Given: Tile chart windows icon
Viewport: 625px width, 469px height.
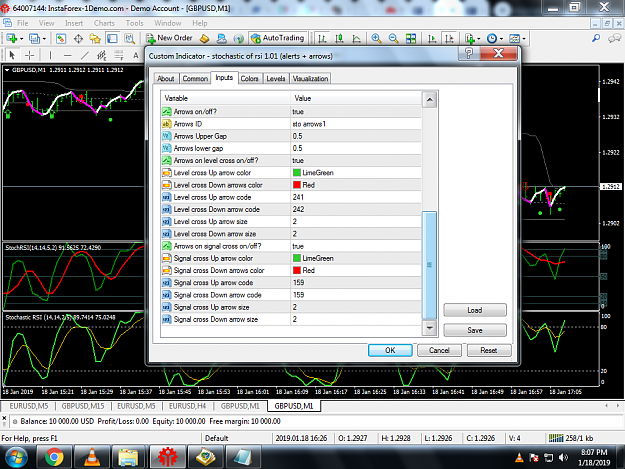Looking at the screenshot, I should [x=411, y=39].
